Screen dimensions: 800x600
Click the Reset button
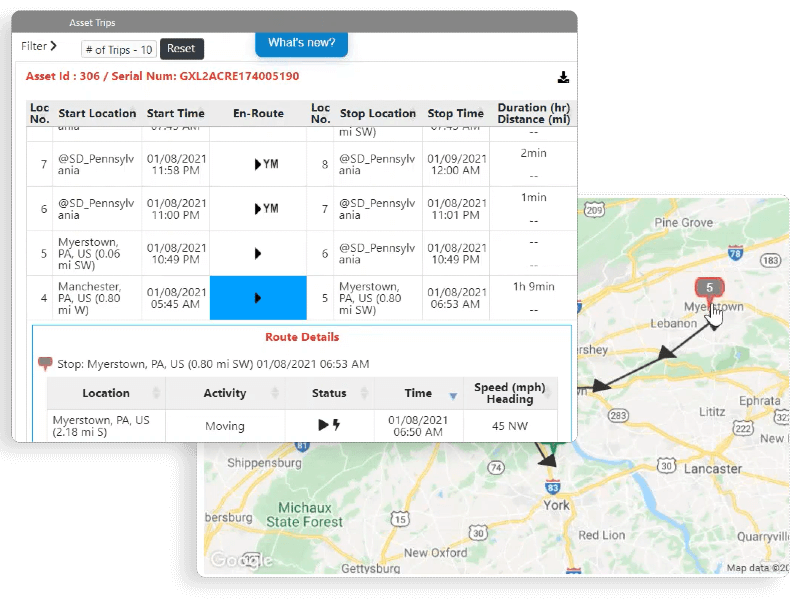(182, 48)
